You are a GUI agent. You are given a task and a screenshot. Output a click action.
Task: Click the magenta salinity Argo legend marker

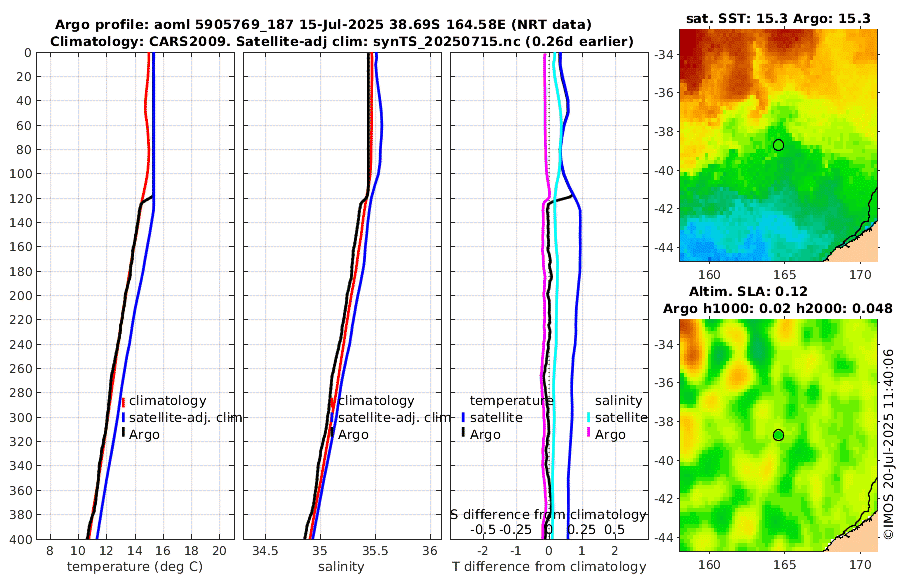[x=589, y=434]
